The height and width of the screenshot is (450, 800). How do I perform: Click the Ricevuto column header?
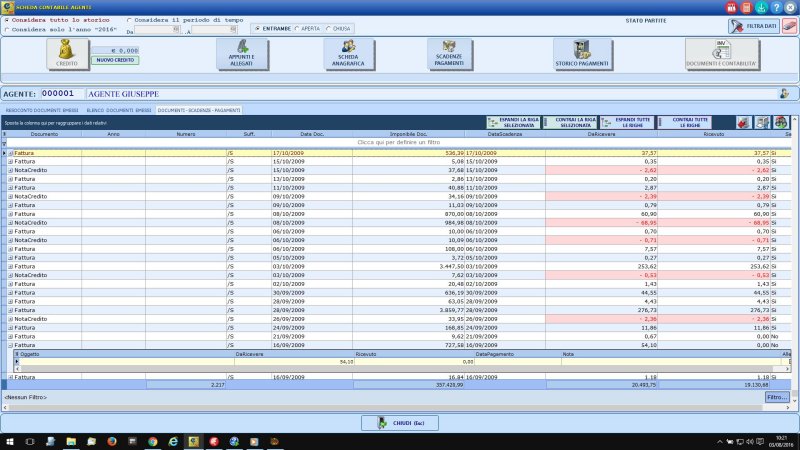(x=714, y=134)
